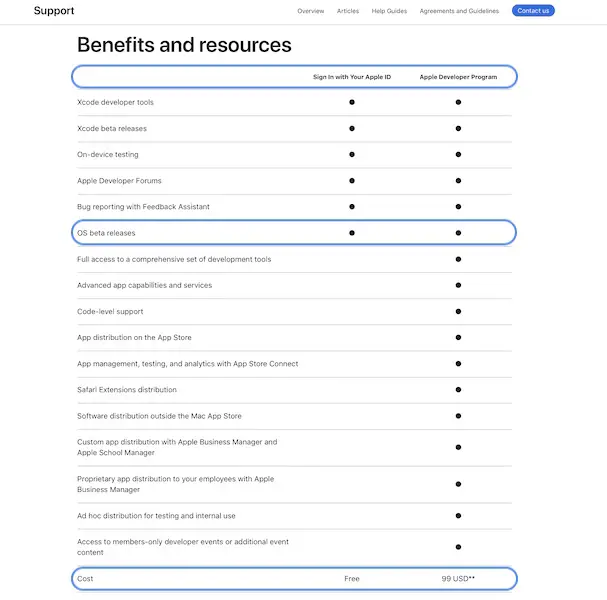Click the Sign In with Your Apple ID header
Image resolution: width=607 pixels, height=600 pixels.
point(352,76)
